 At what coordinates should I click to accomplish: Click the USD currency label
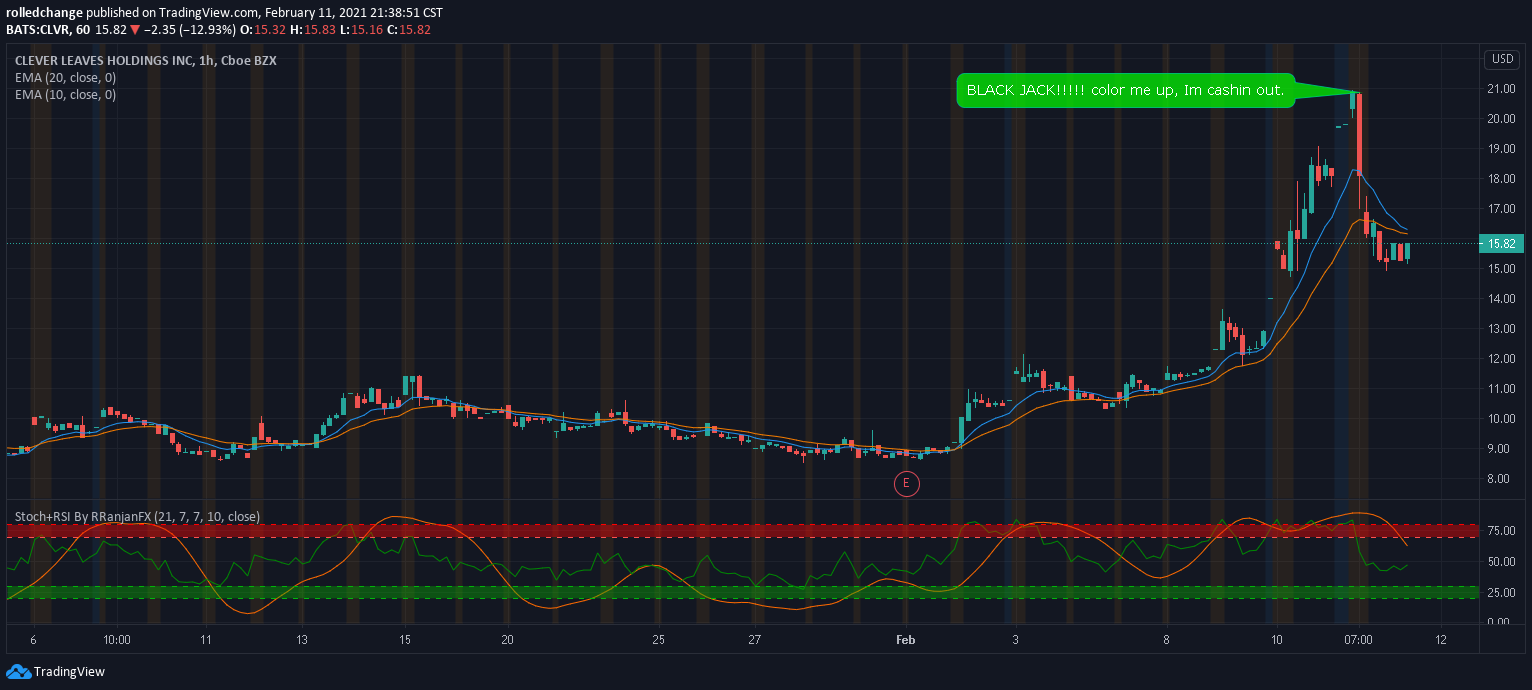click(x=1501, y=59)
